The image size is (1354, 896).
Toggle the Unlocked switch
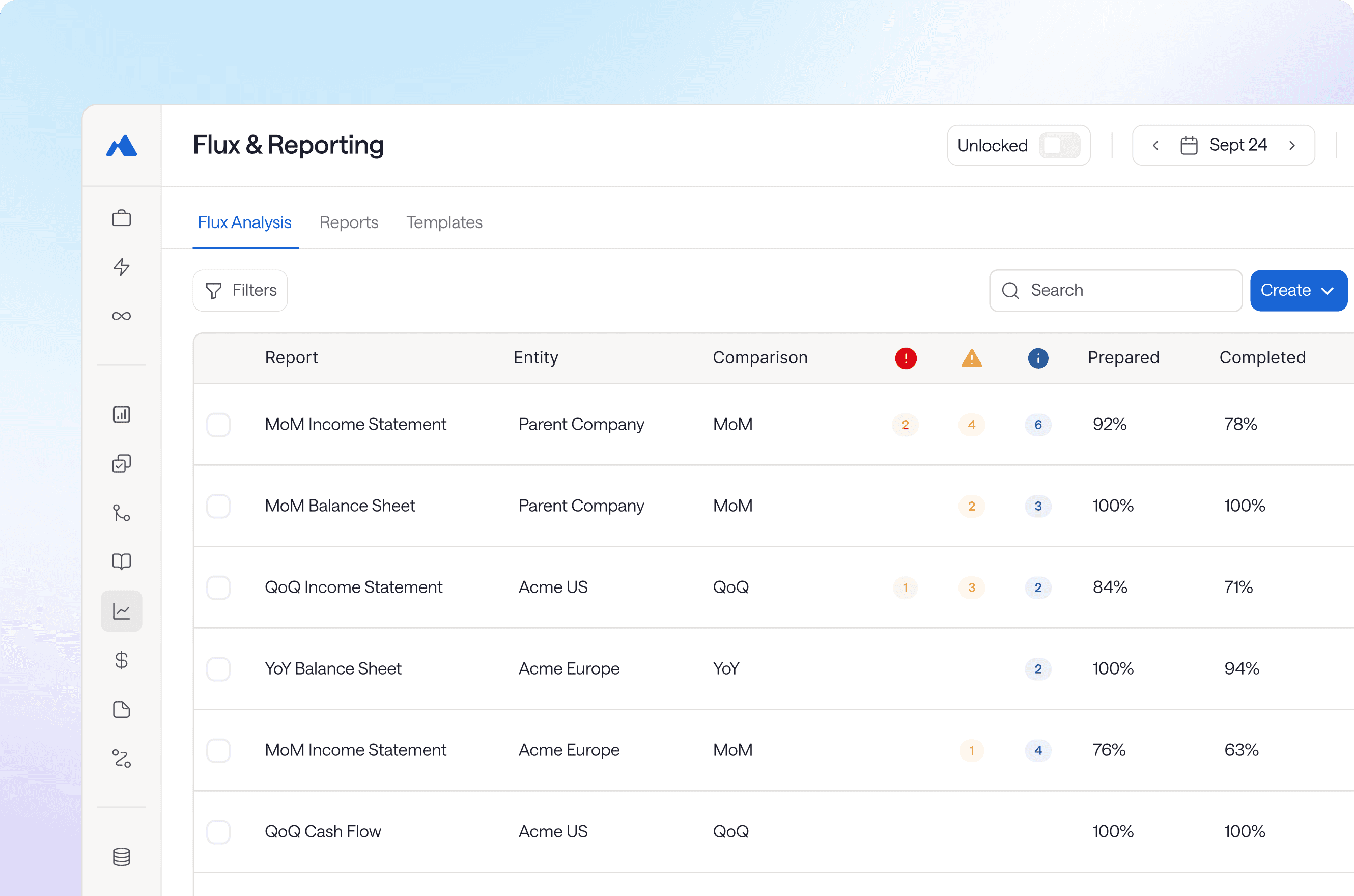pyautogui.click(x=1059, y=146)
